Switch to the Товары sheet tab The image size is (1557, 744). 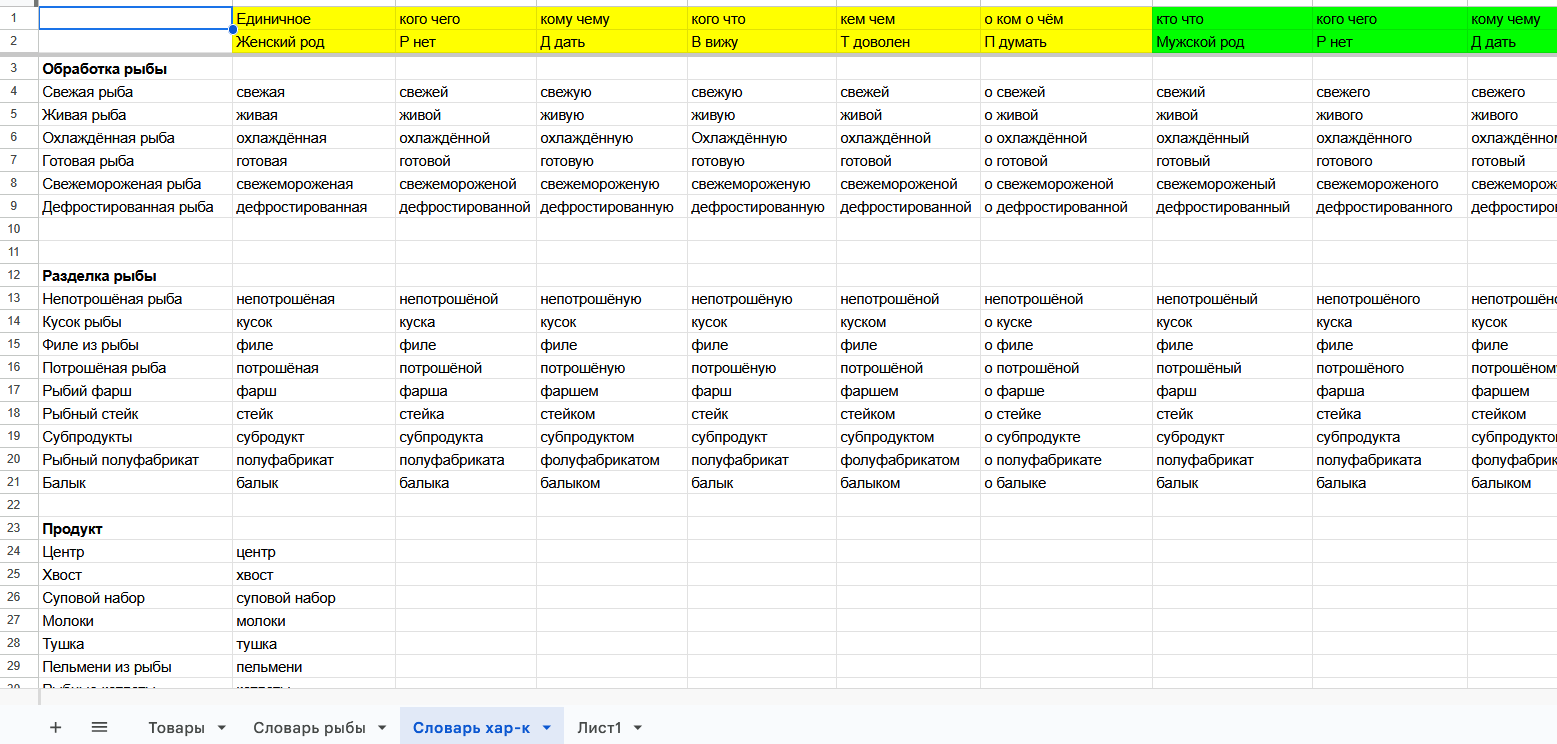176,727
